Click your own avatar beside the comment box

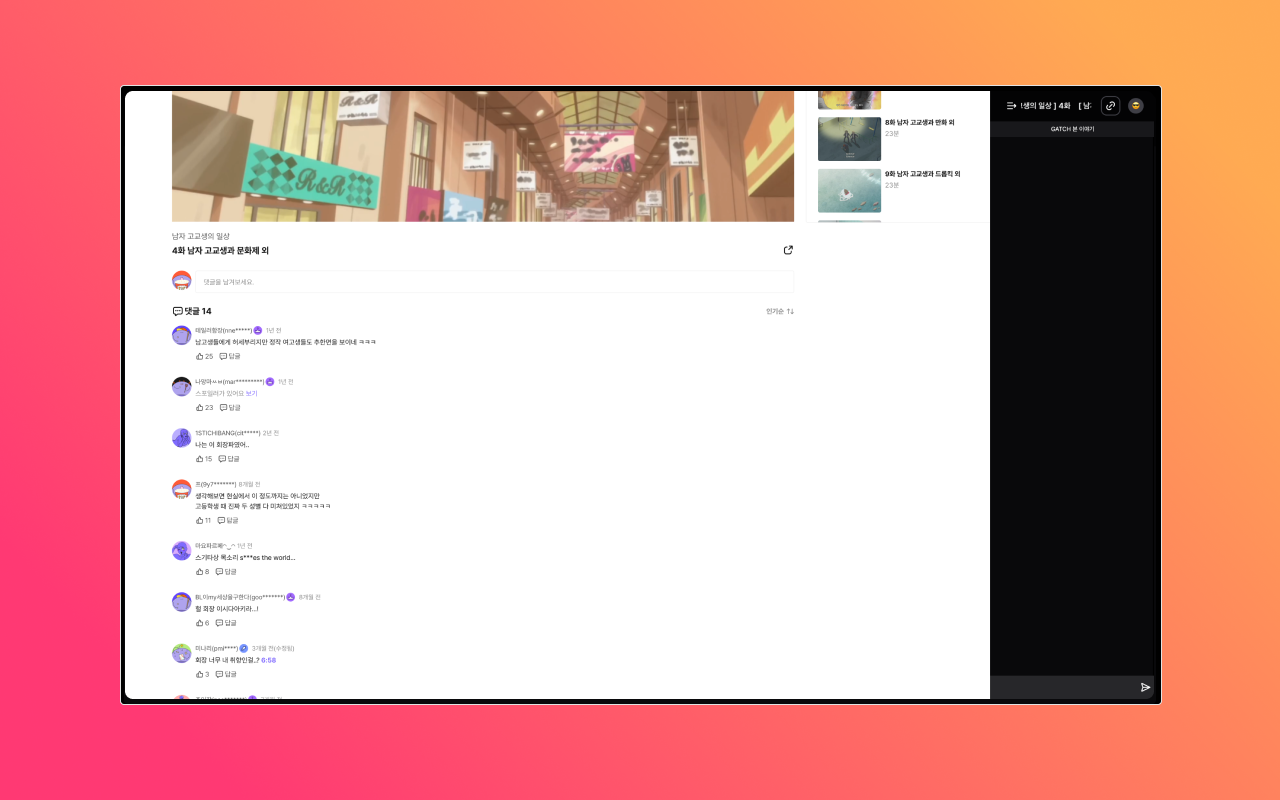pyautogui.click(x=181, y=281)
